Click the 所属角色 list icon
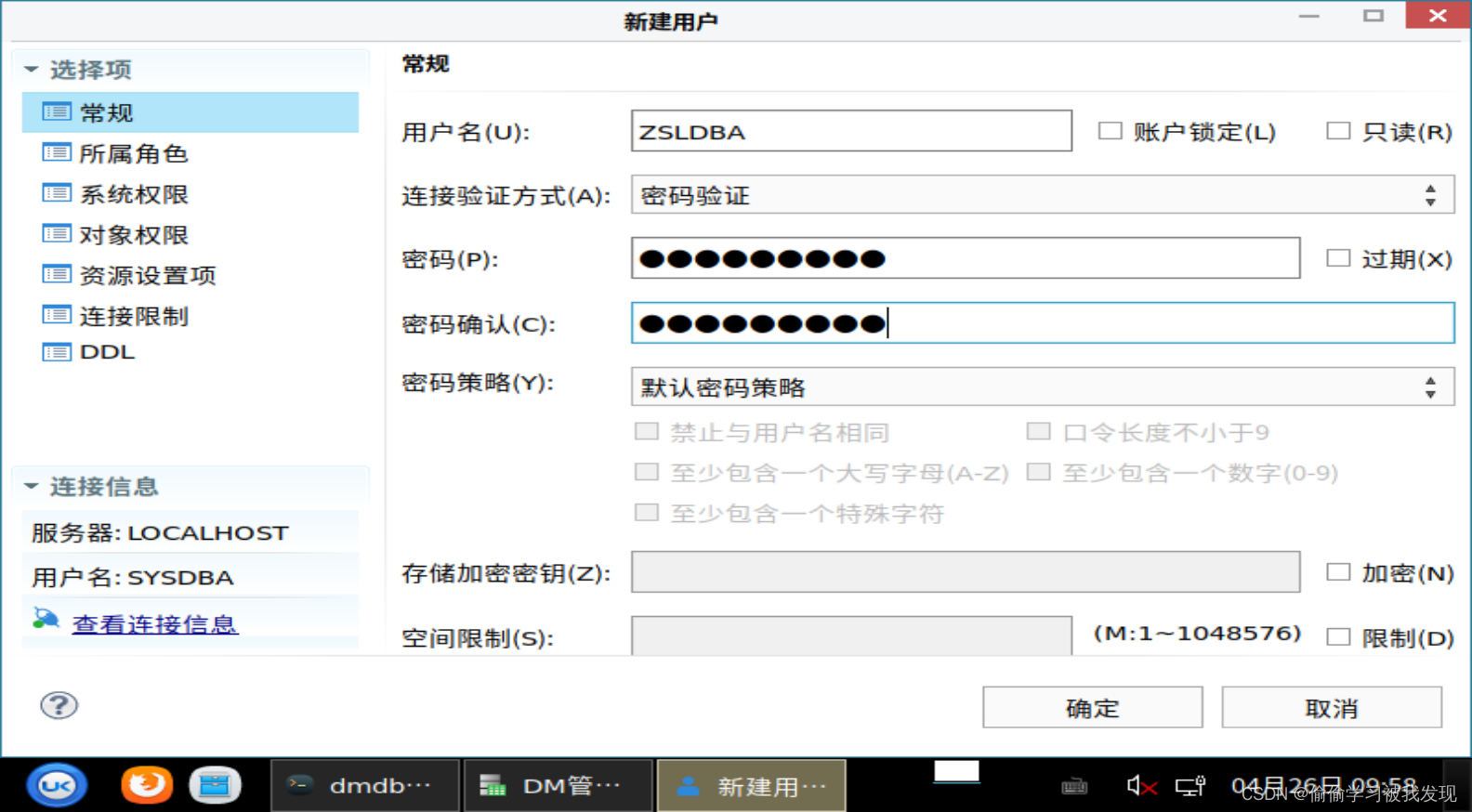This screenshot has height=812, width=1472. [57, 152]
